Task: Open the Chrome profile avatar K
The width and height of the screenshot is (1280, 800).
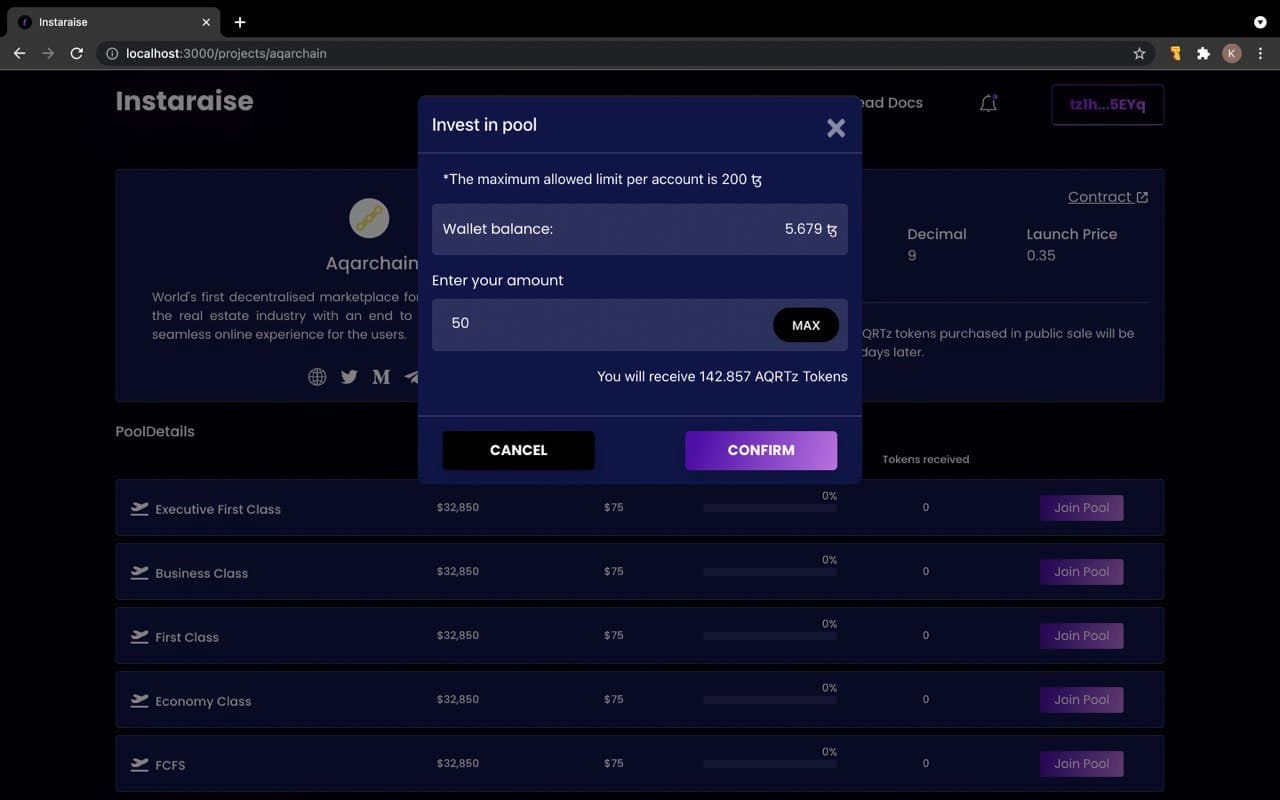Action: pyautogui.click(x=1232, y=53)
